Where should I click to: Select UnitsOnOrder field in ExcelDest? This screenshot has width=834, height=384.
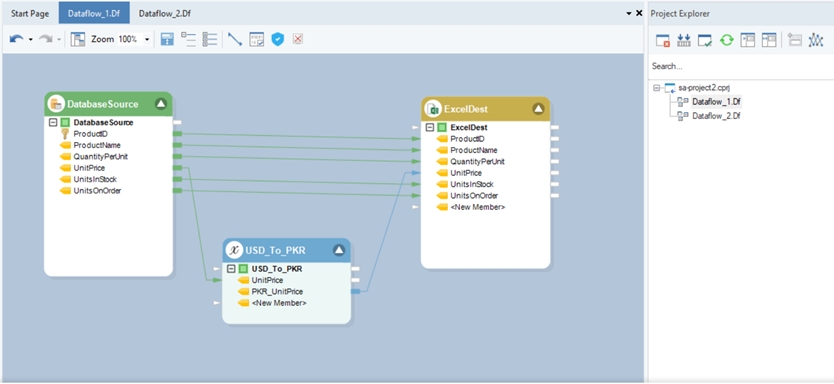point(474,196)
